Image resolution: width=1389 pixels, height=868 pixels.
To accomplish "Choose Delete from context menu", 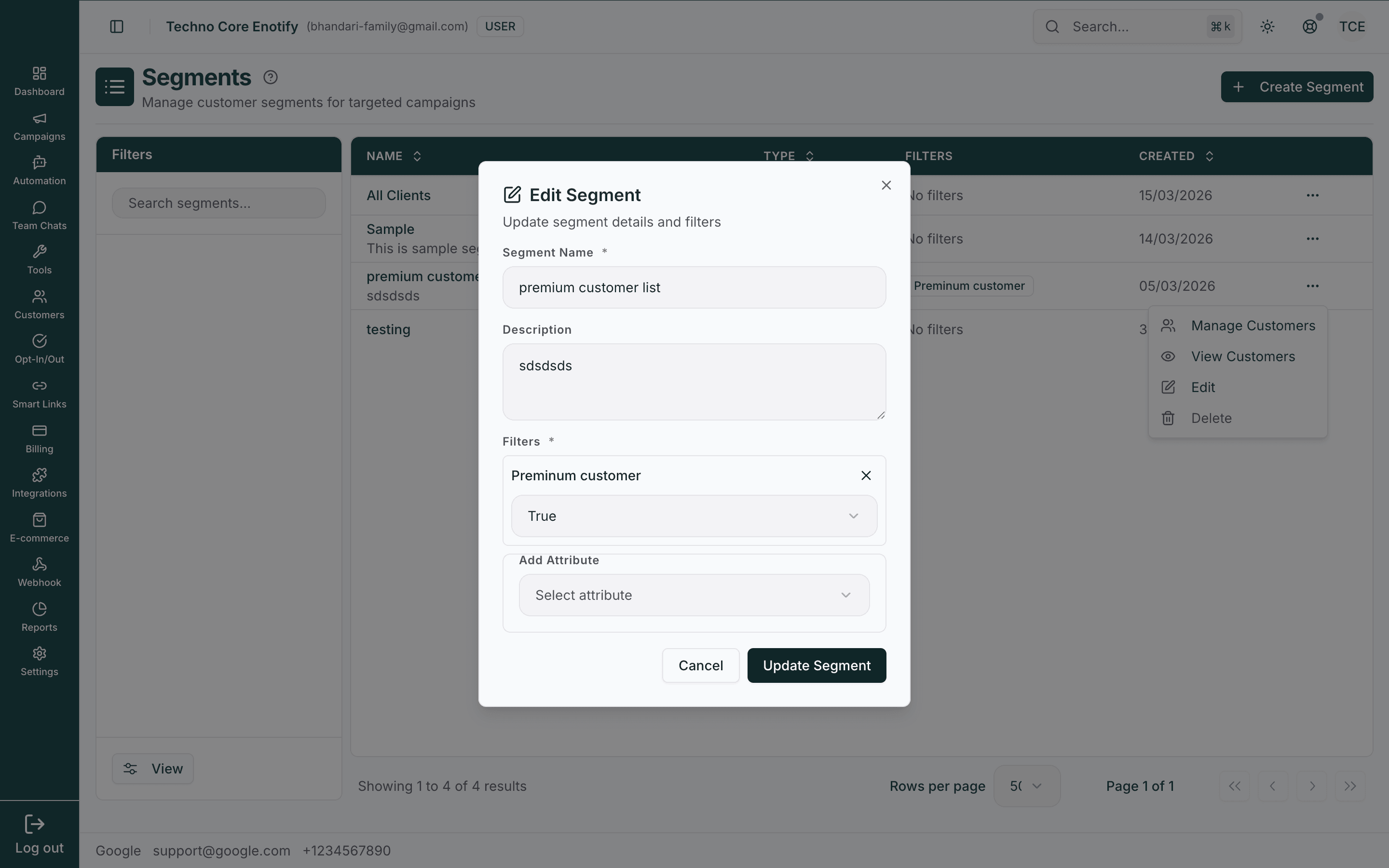I will (x=1238, y=419).
